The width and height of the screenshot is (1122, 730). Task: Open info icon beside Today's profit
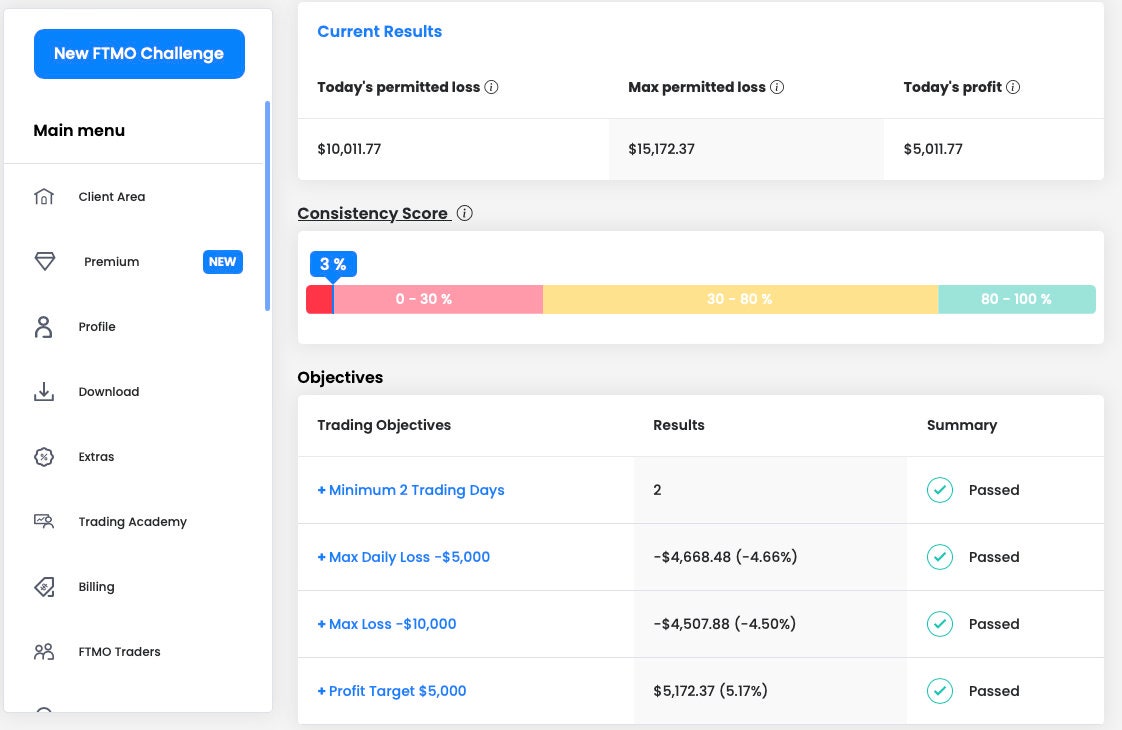[1013, 87]
